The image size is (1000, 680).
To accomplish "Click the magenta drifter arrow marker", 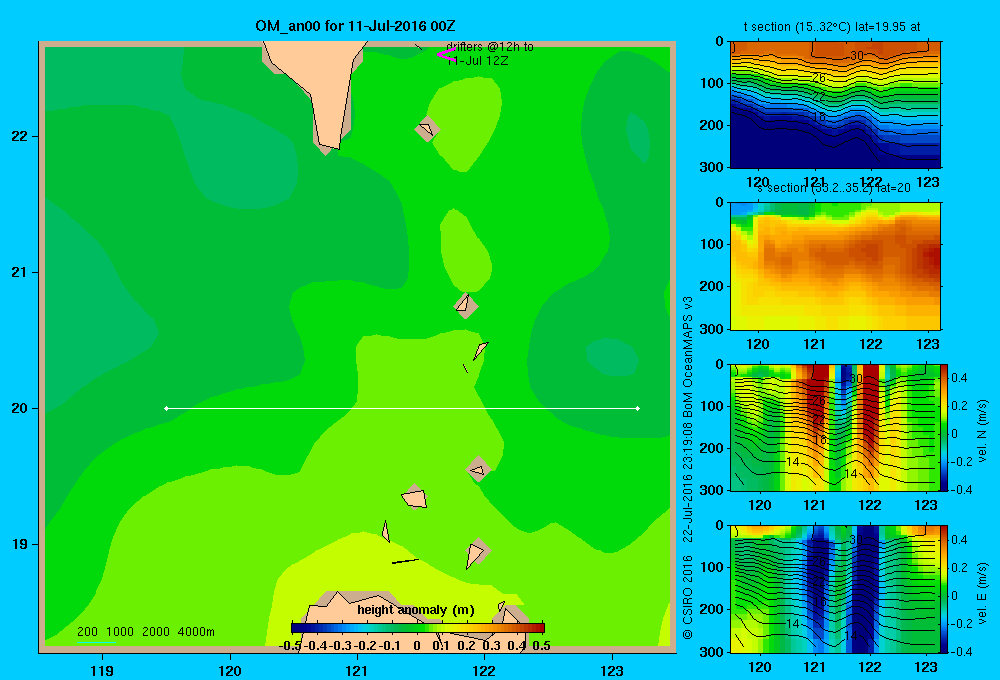I will click(x=446, y=55).
